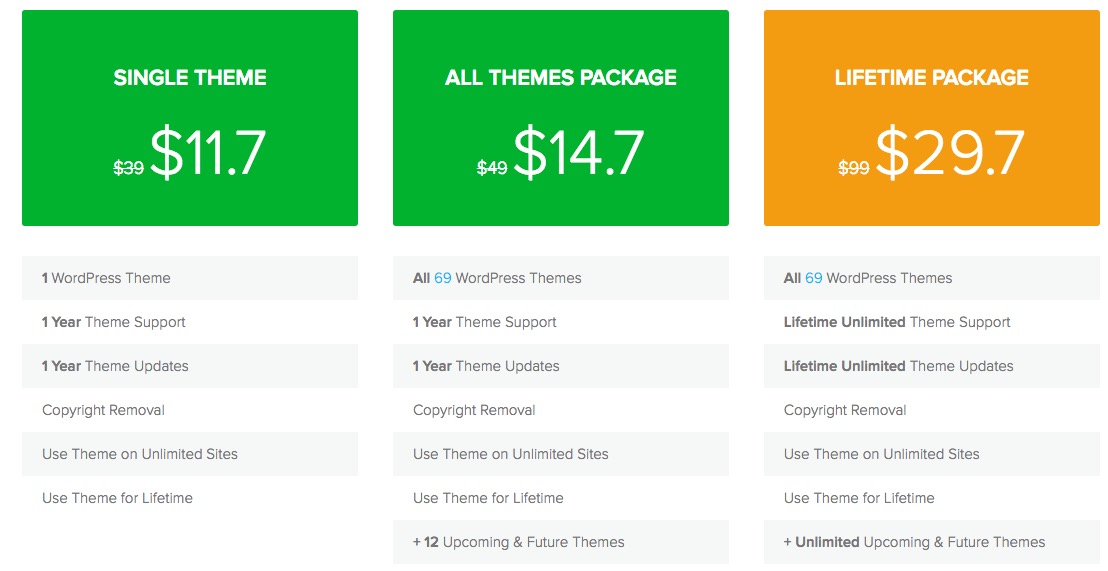Select the ALL THEMES PACKAGE heading
Screen dimensions: 1108x571
[560, 78]
